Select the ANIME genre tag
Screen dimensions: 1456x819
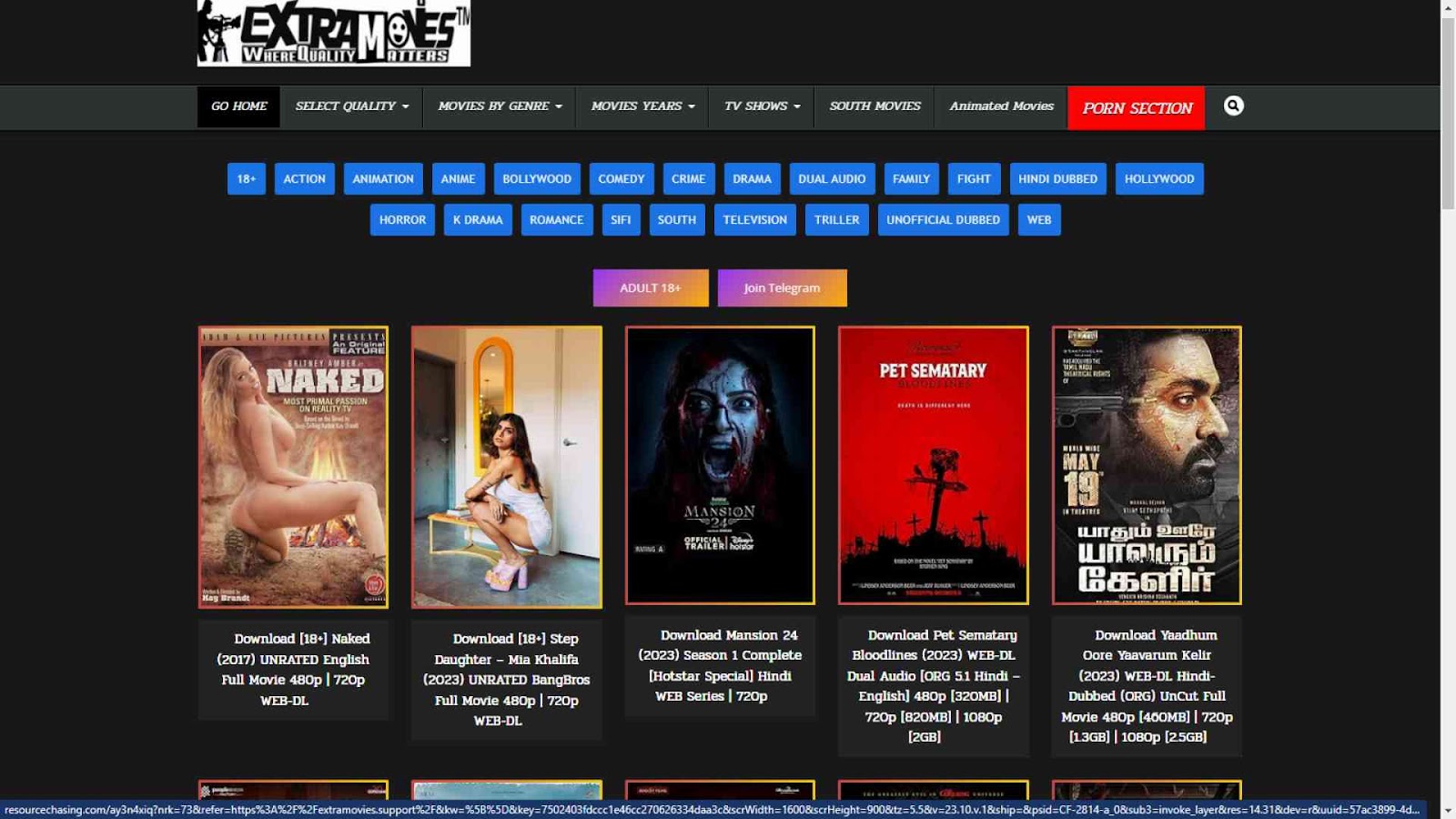[458, 179]
